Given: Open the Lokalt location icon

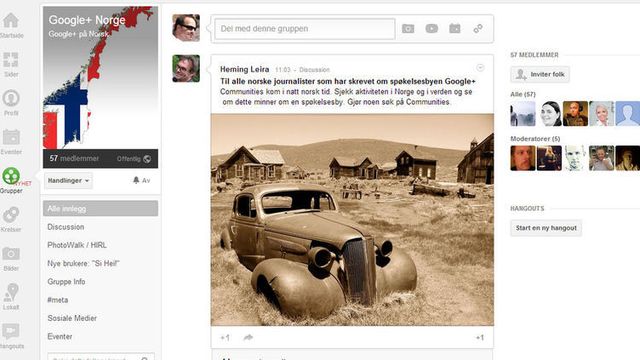Looking at the screenshot, I should coord(11,293).
